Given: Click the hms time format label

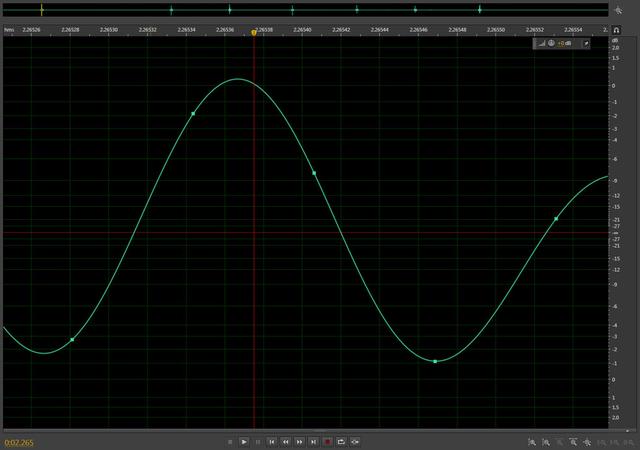Looking at the screenshot, I should tap(9, 30).
